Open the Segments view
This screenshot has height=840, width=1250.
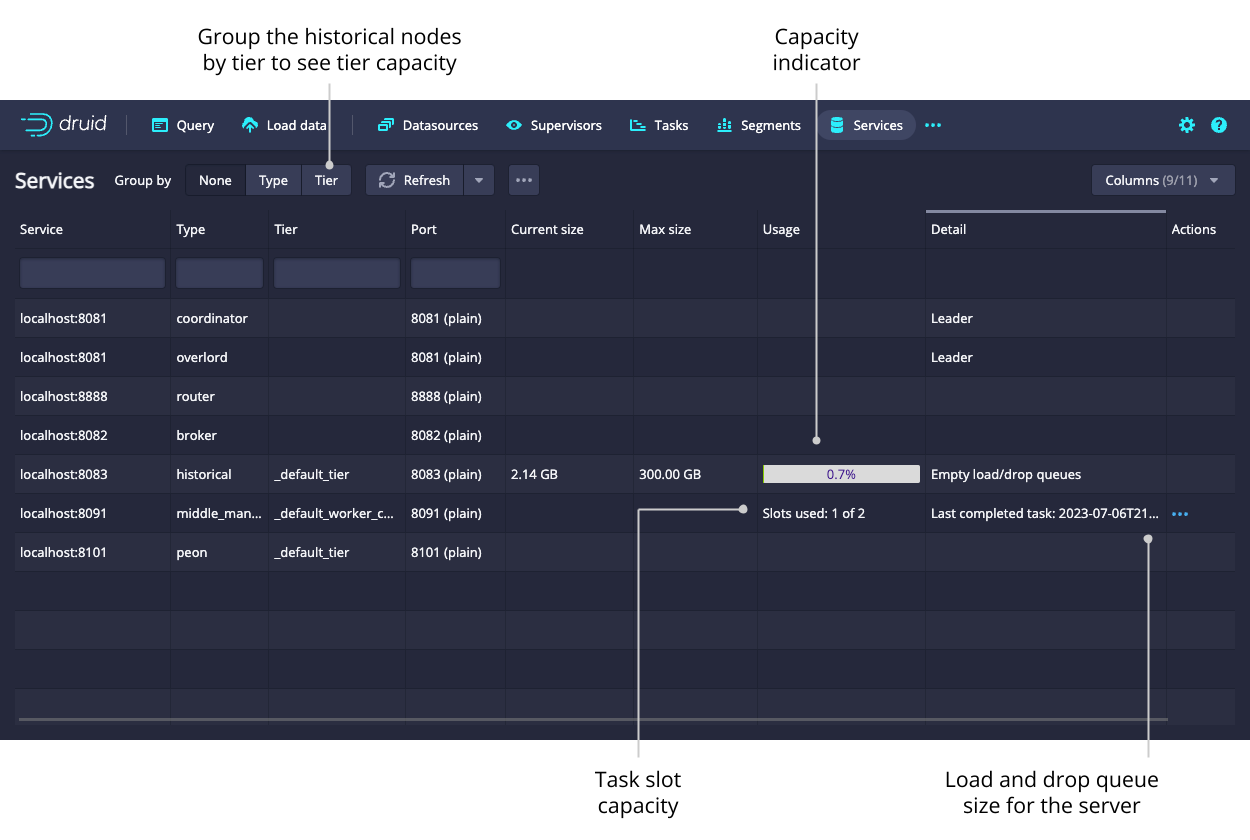(x=759, y=125)
